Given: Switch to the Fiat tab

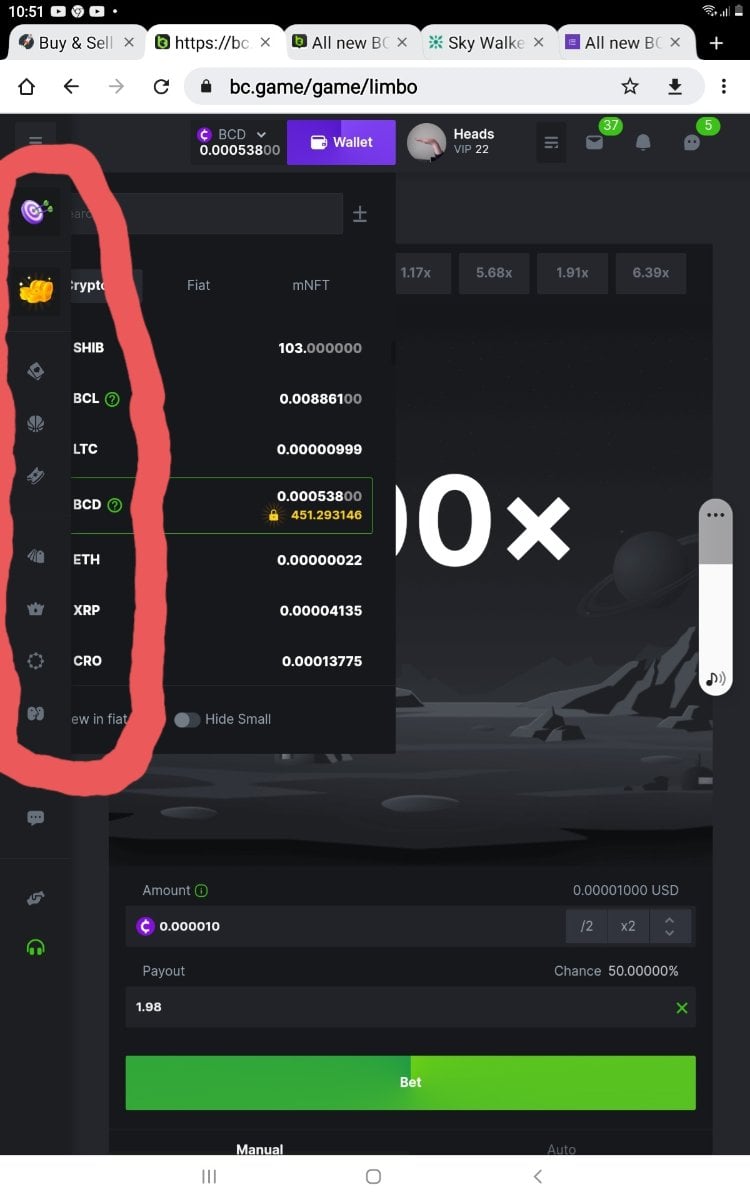Looking at the screenshot, I should (198, 285).
